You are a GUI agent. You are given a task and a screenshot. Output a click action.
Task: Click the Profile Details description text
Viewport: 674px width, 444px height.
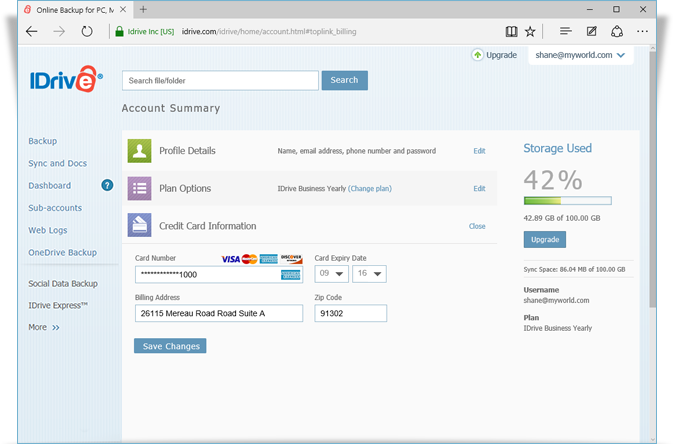pyautogui.click(x=357, y=151)
